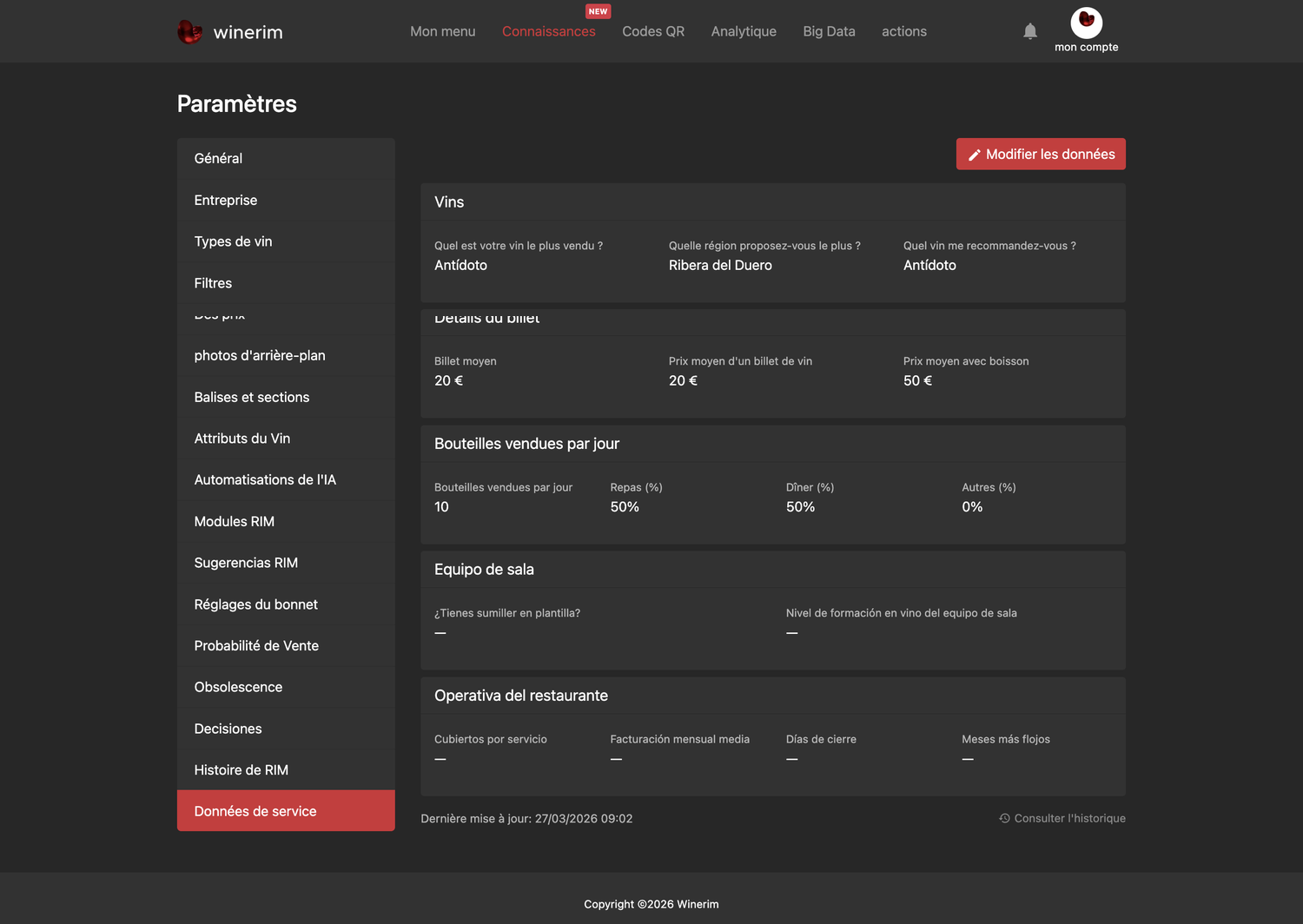
Task: Open Types de vin settings
Action: (286, 241)
